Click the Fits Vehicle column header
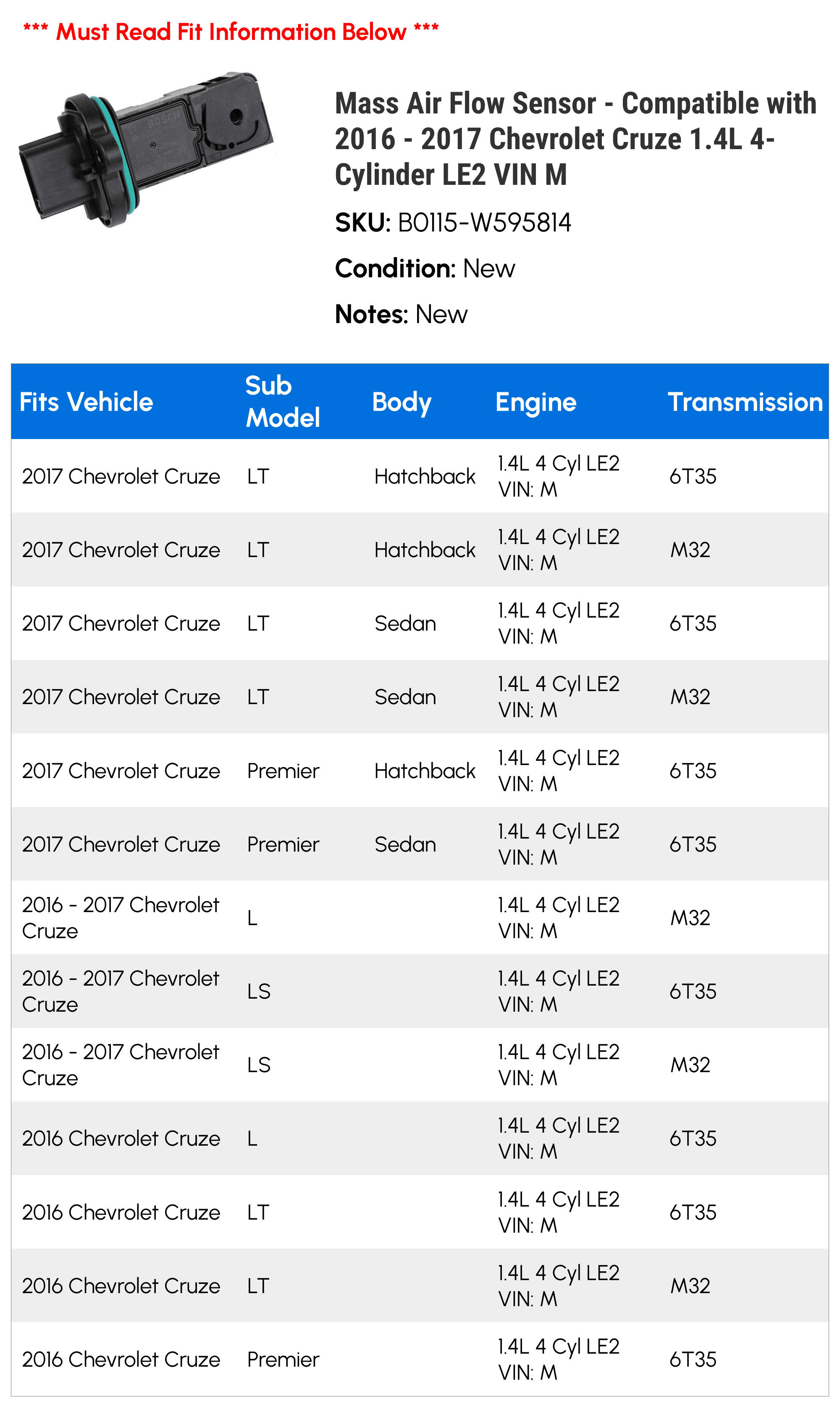This screenshot has width=840, height=1407. coord(86,402)
